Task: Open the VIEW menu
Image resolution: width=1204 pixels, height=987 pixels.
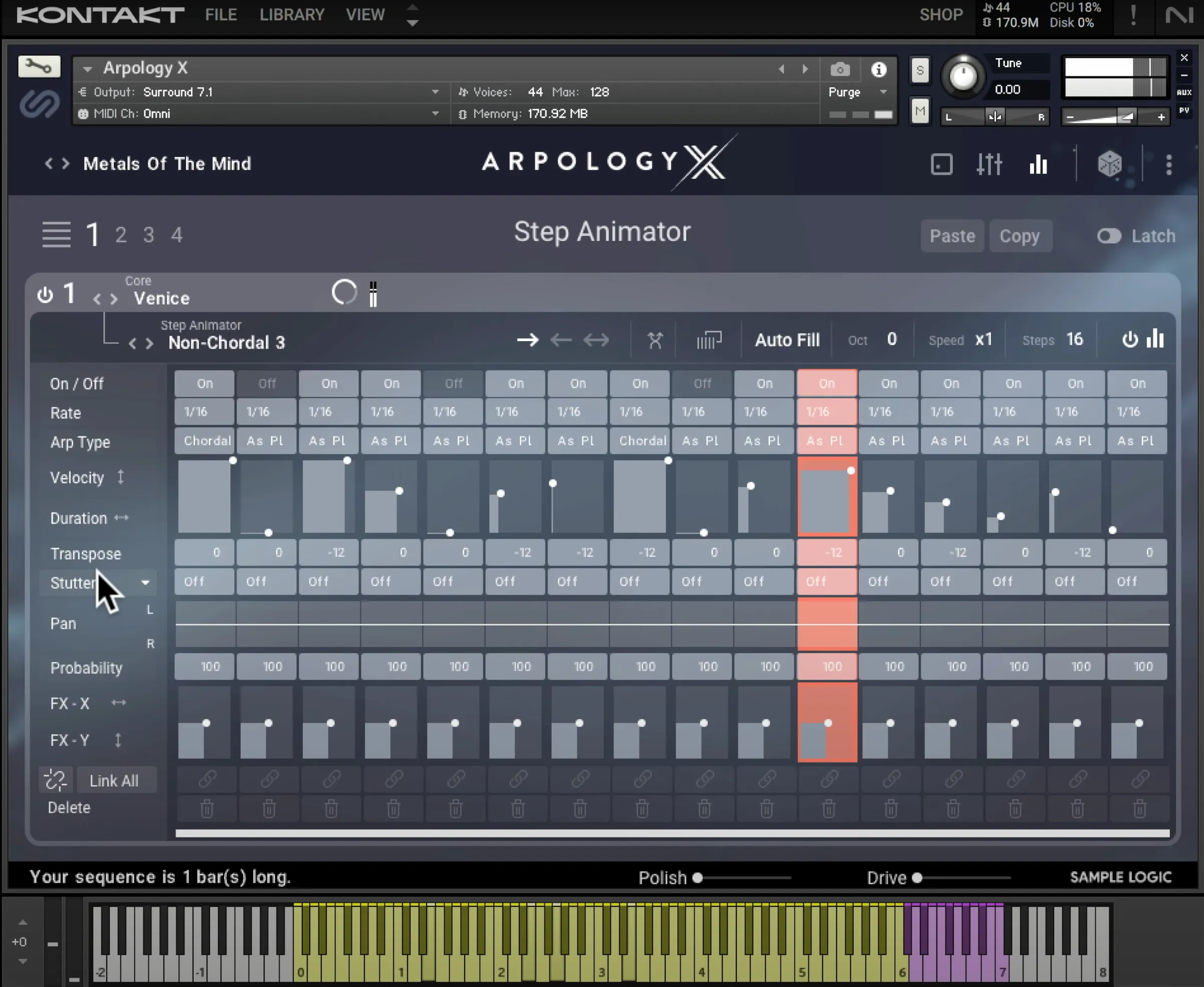Action: pos(365,15)
